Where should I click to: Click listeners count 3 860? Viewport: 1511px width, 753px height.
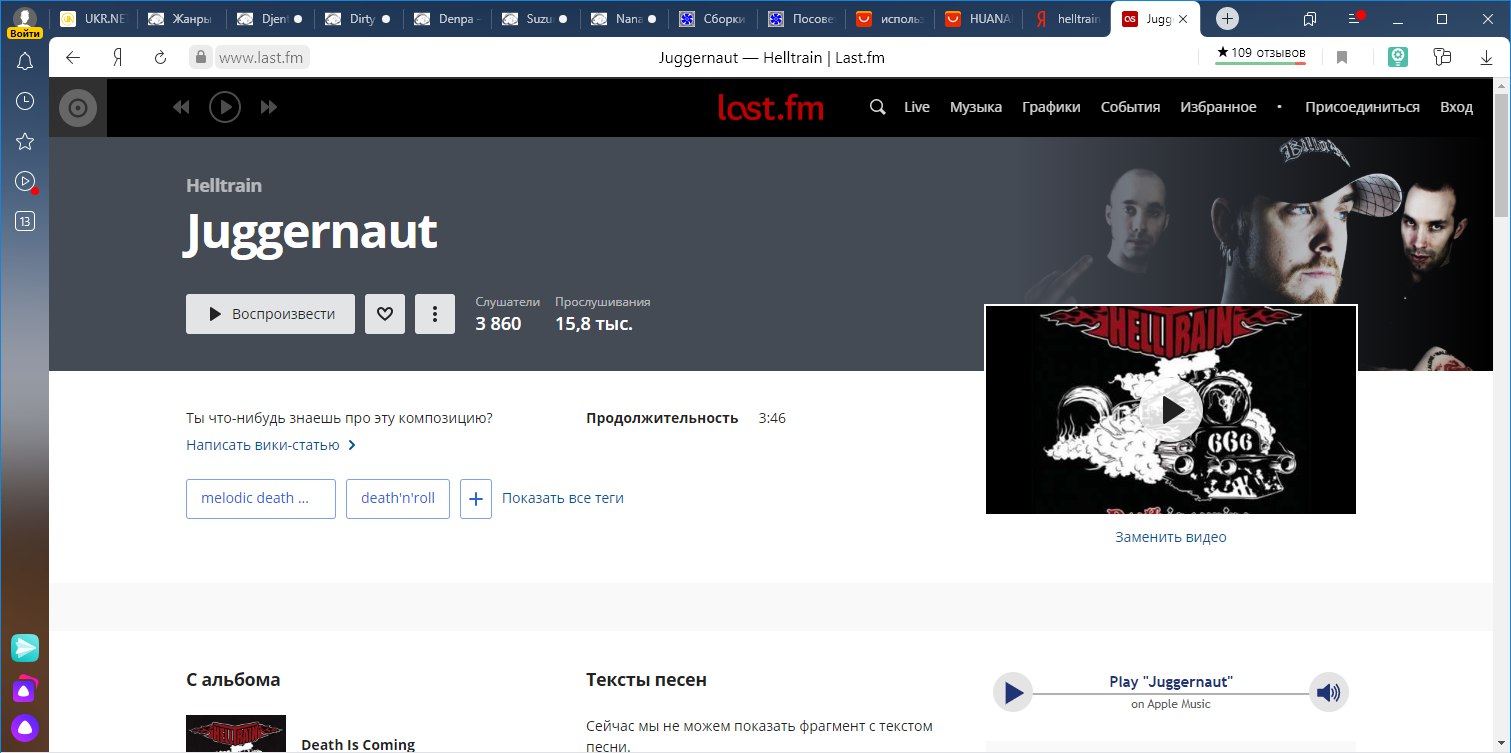tap(498, 324)
